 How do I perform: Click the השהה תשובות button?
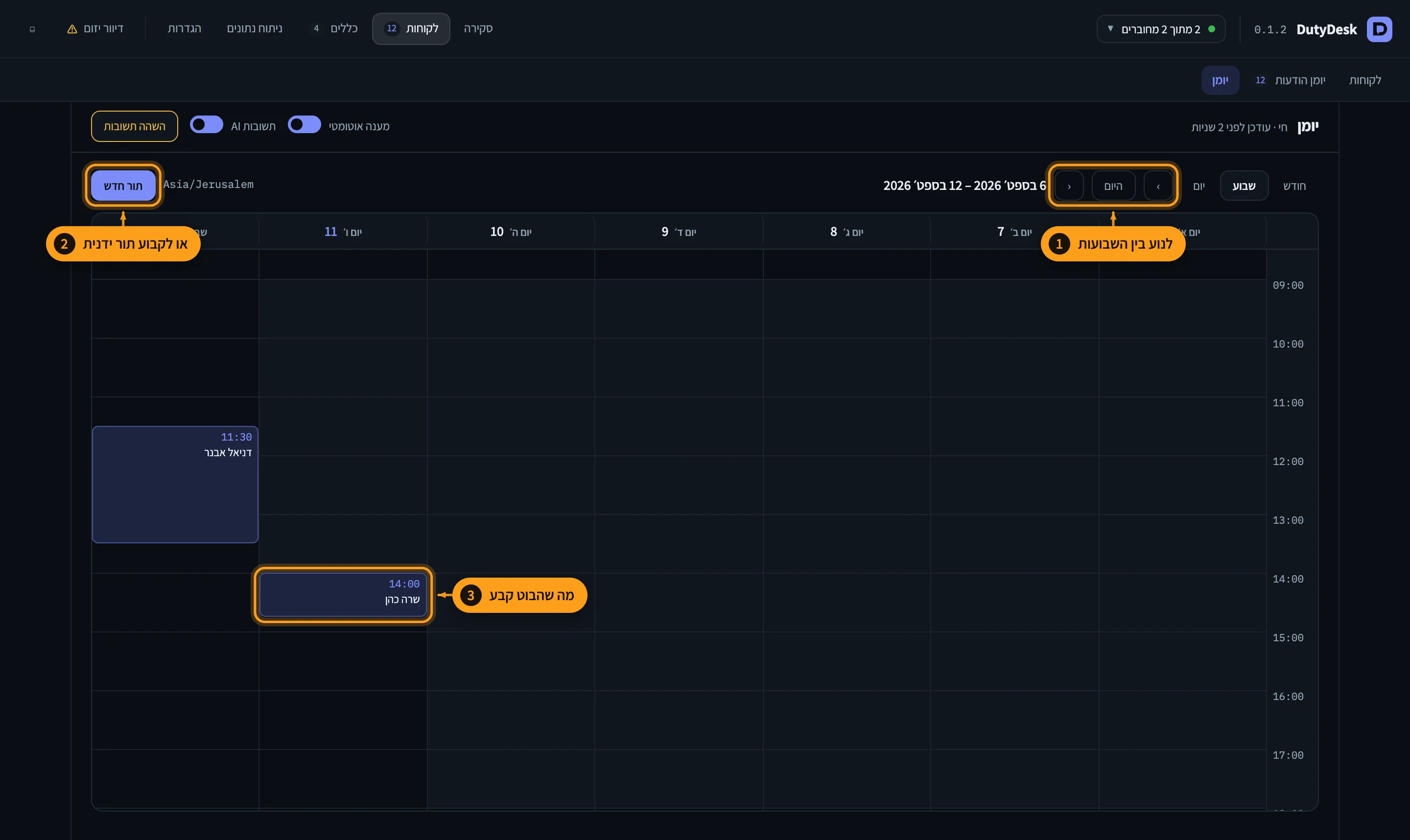[x=135, y=126]
